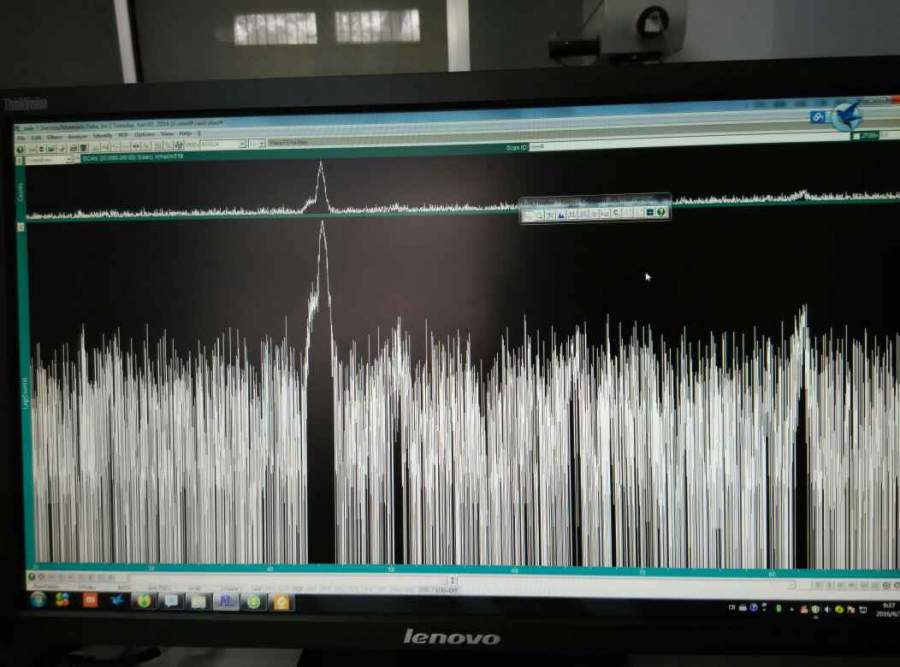Viewport: 900px width, 667px height.
Task: Click the C icon in floating toolbar
Action: coord(615,212)
